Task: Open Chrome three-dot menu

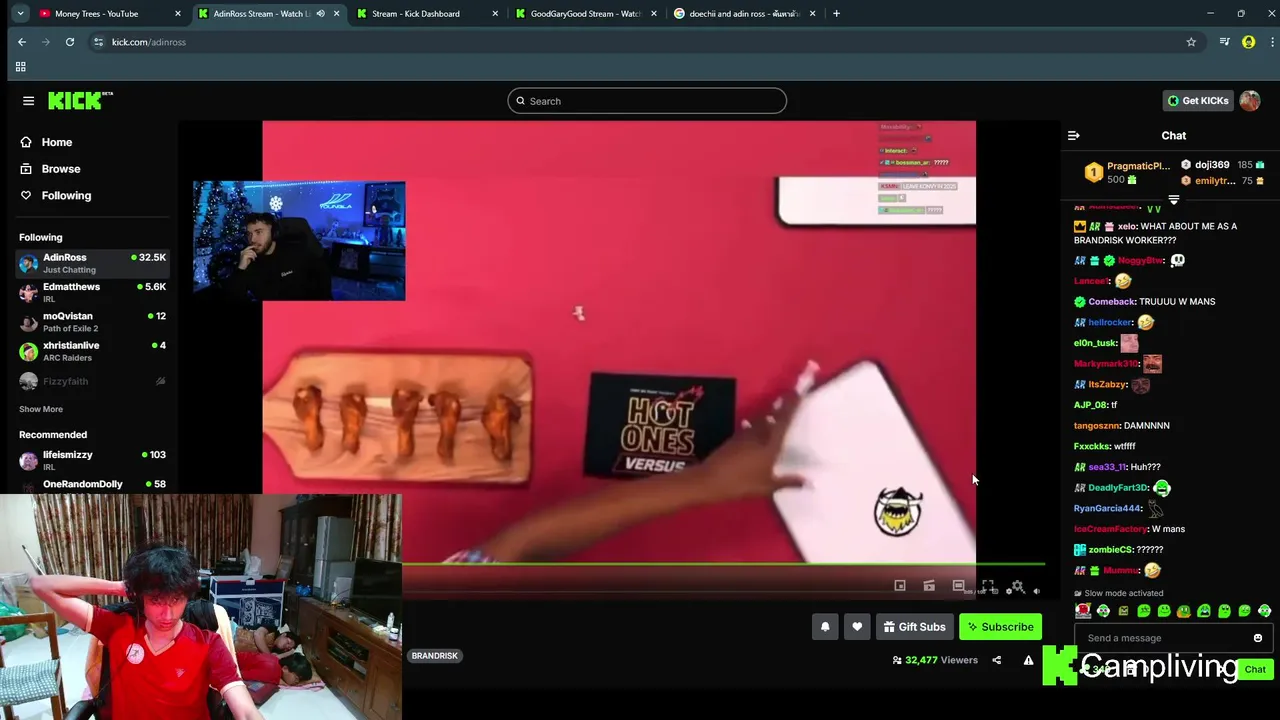Action: coord(1272,42)
